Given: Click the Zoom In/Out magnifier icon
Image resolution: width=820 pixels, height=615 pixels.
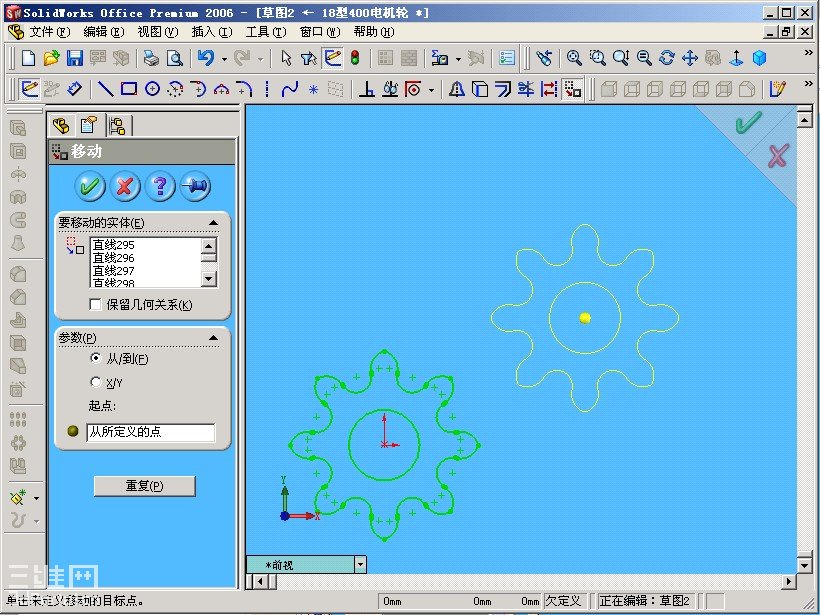Looking at the screenshot, I should pyautogui.click(x=620, y=58).
